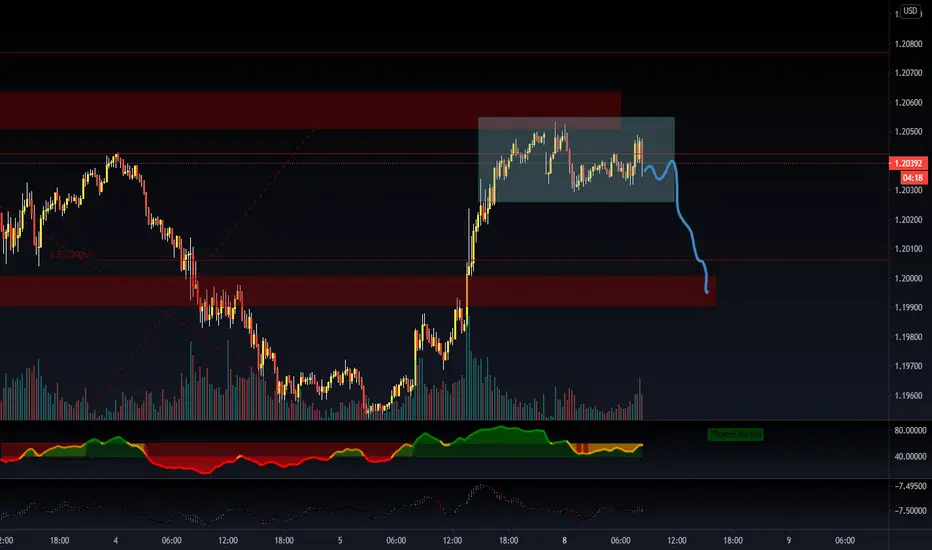
Task: Click the date label 8 on time axis
Action: [x=564, y=540]
